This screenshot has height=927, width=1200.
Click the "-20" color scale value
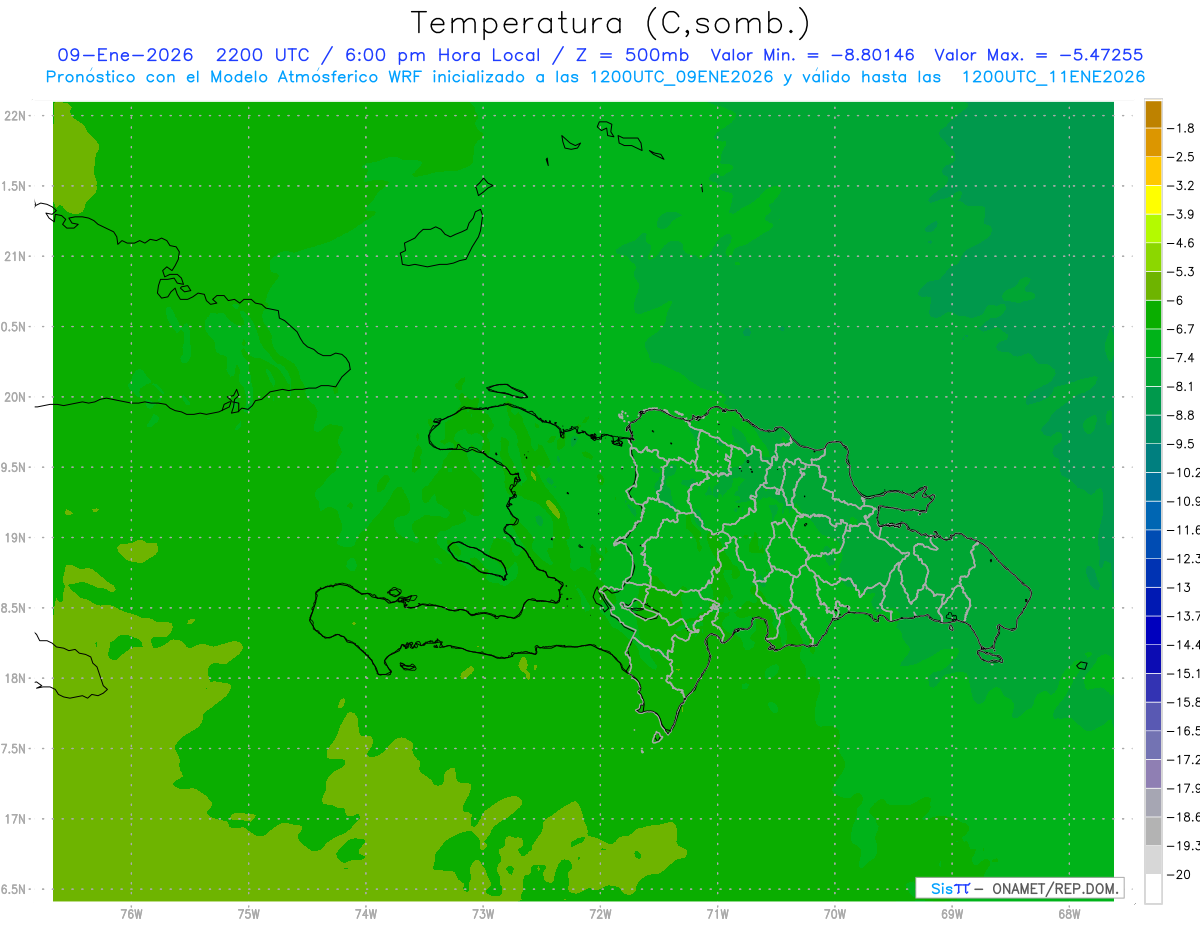tap(1179, 874)
